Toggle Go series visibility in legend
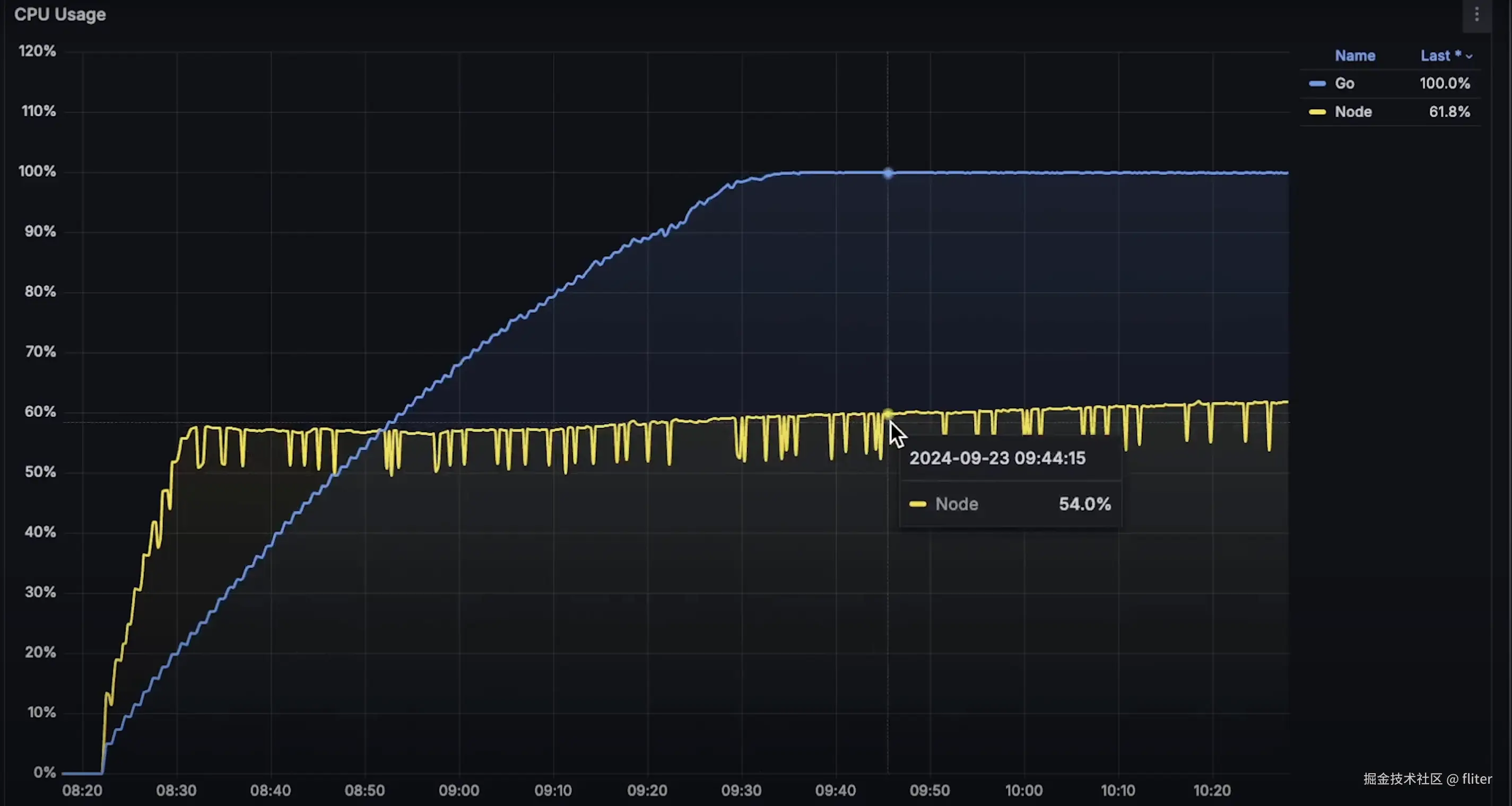Image resolution: width=1512 pixels, height=806 pixels. (1344, 84)
